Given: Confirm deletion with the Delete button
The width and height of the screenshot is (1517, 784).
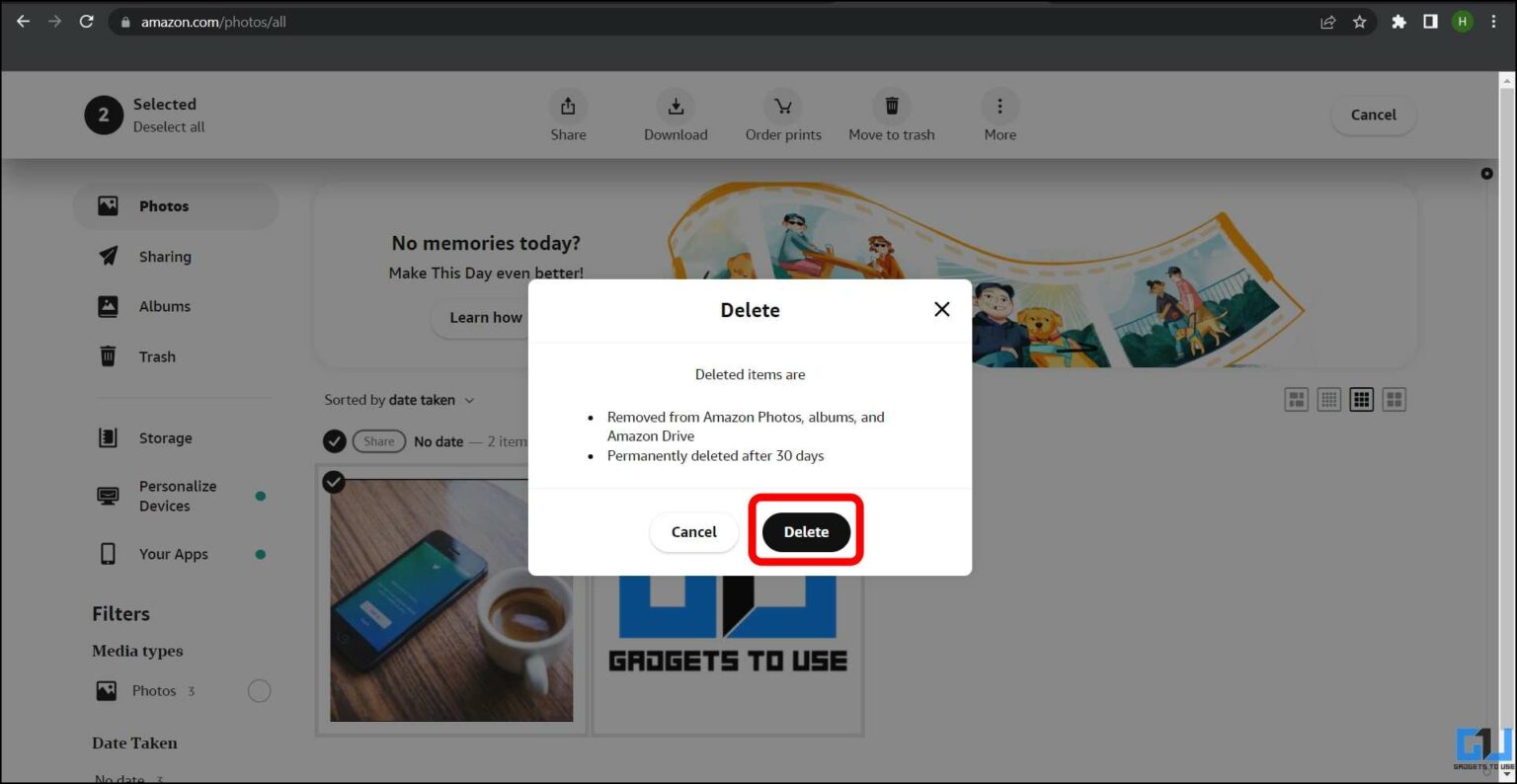Looking at the screenshot, I should [806, 531].
